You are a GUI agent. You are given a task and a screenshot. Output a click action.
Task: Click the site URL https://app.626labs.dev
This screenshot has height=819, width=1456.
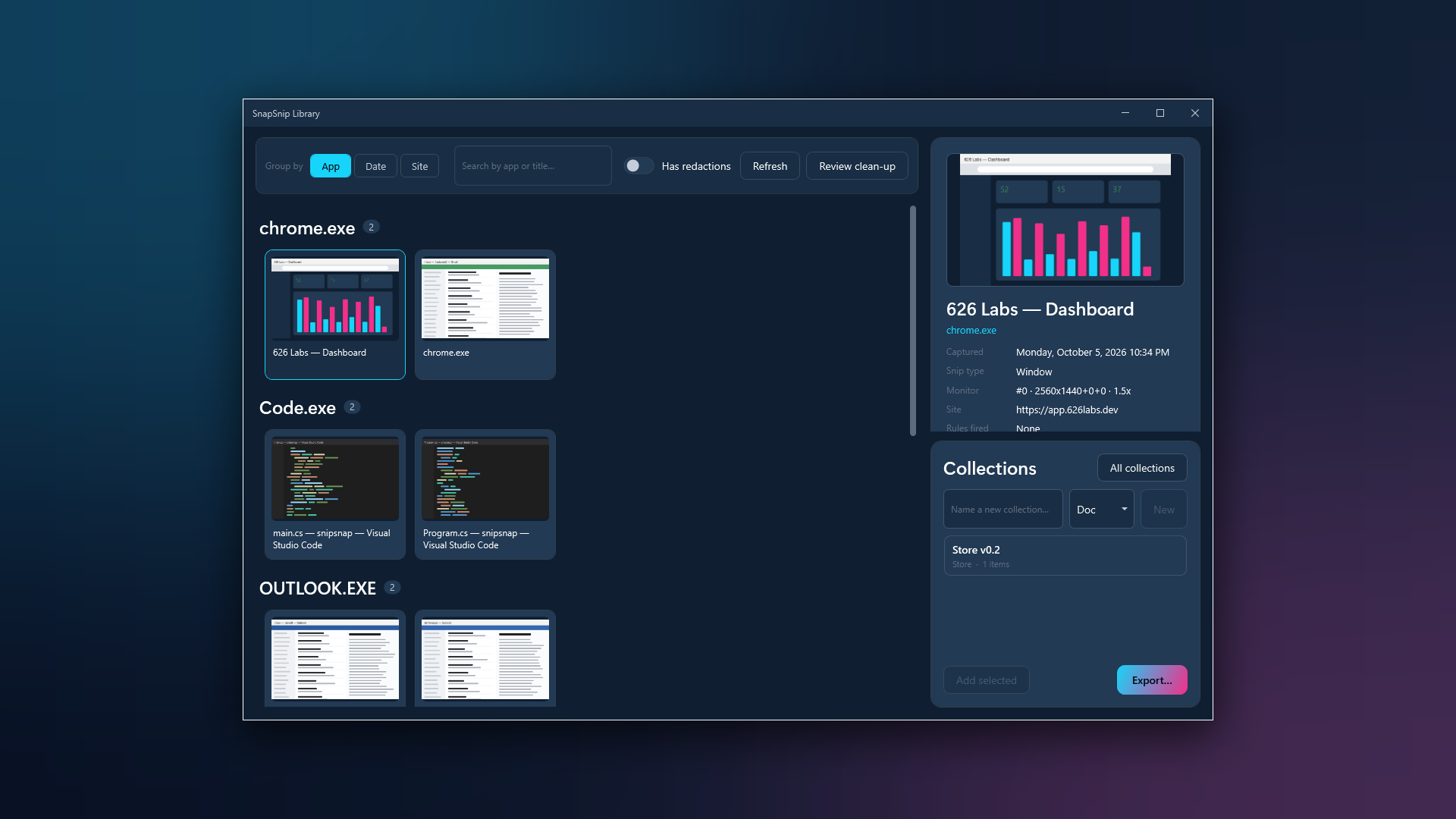1067,410
